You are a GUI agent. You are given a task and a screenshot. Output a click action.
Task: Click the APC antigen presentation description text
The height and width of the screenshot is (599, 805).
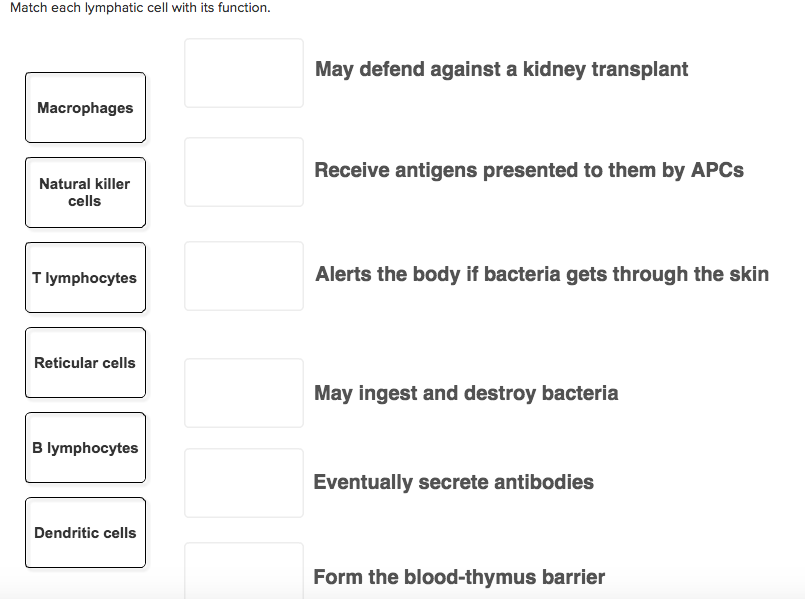(x=526, y=170)
